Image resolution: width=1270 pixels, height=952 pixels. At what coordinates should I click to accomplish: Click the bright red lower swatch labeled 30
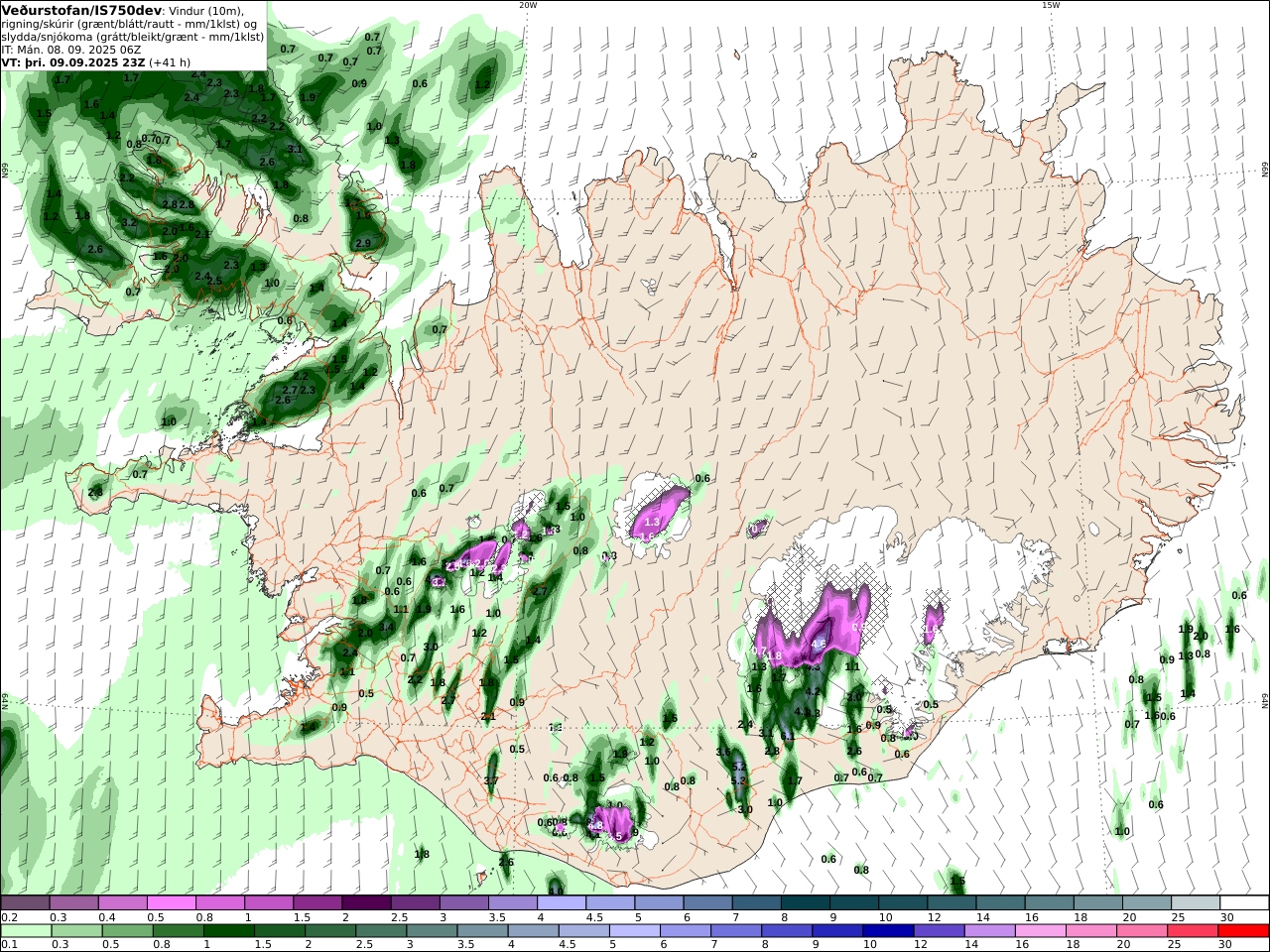(x=1242, y=931)
